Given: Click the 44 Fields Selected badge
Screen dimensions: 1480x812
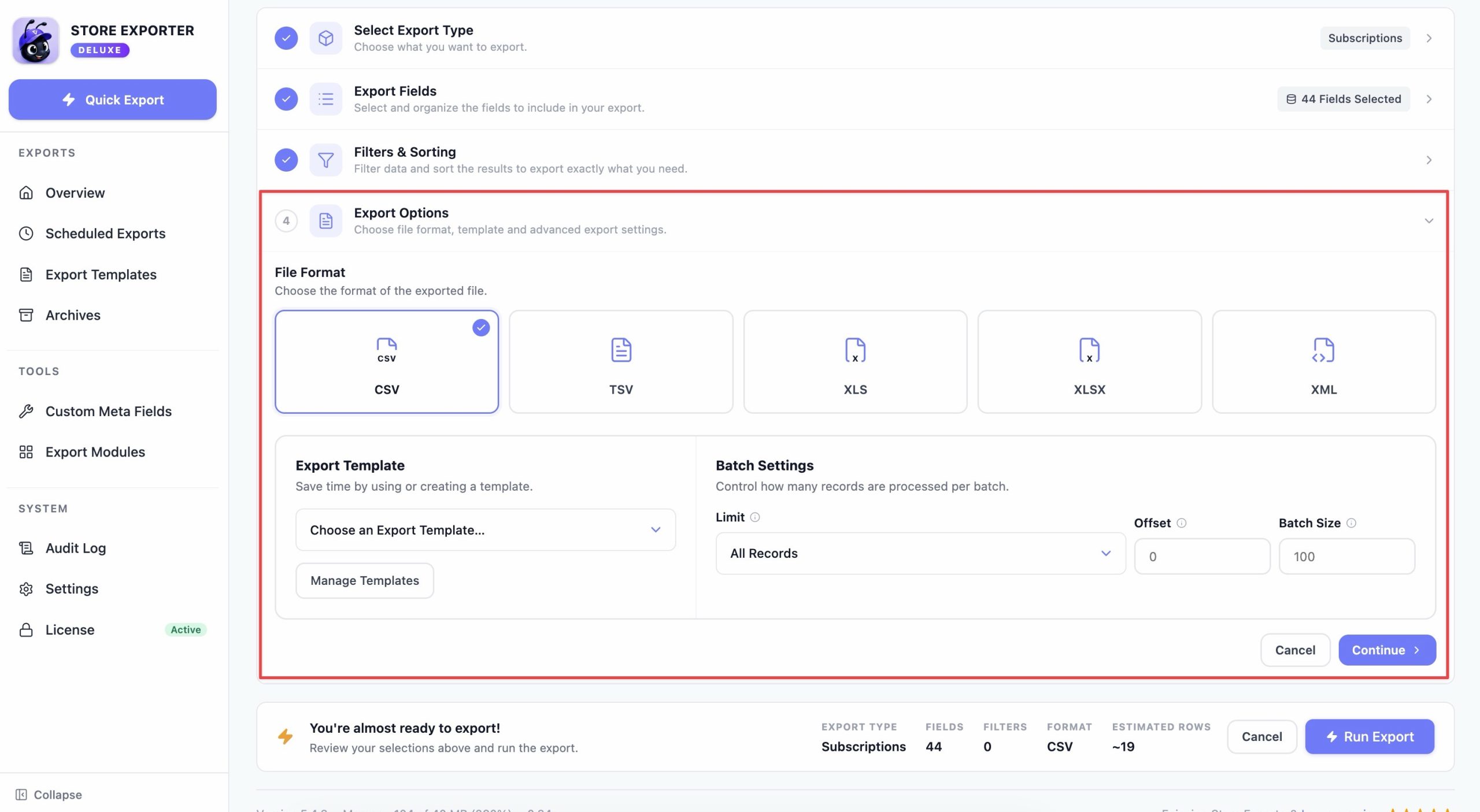Looking at the screenshot, I should (x=1344, y=99).
